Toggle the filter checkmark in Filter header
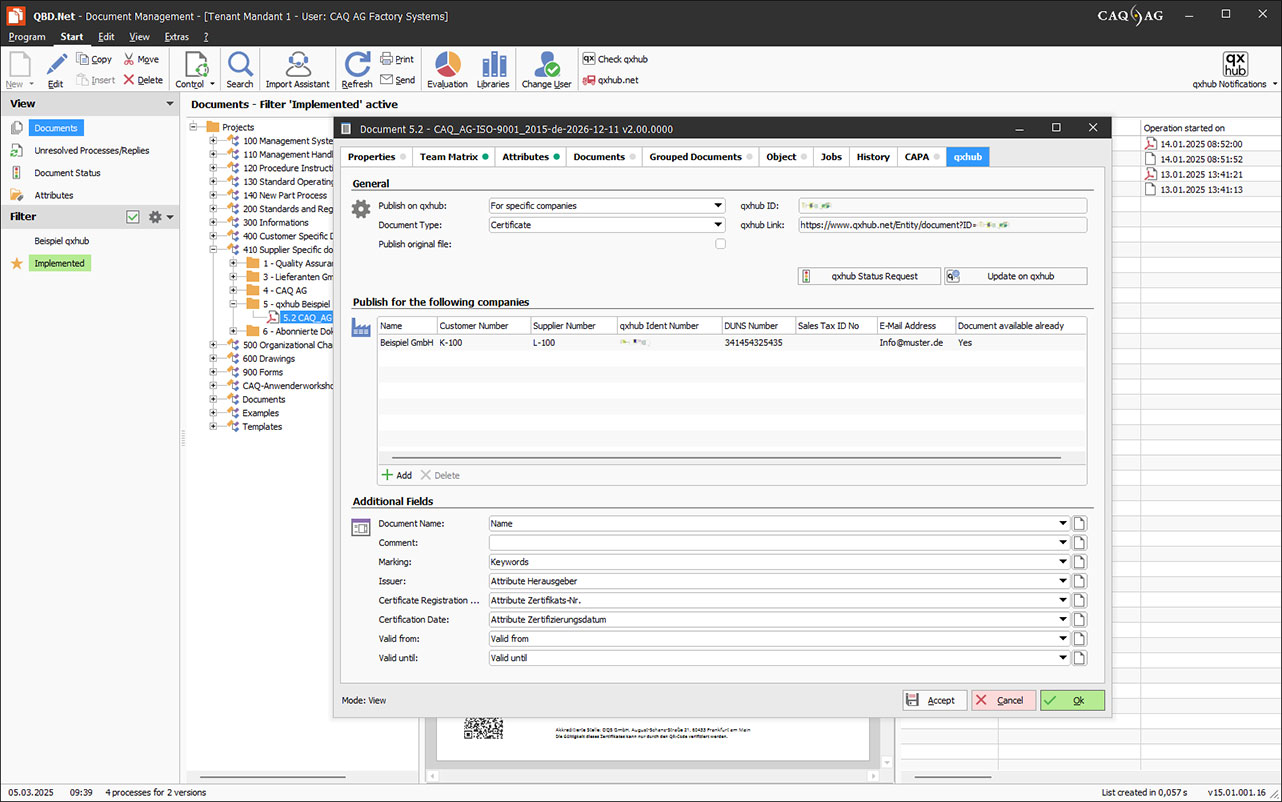The width and height of the screenshot is (1282, 802). [133, 217]
